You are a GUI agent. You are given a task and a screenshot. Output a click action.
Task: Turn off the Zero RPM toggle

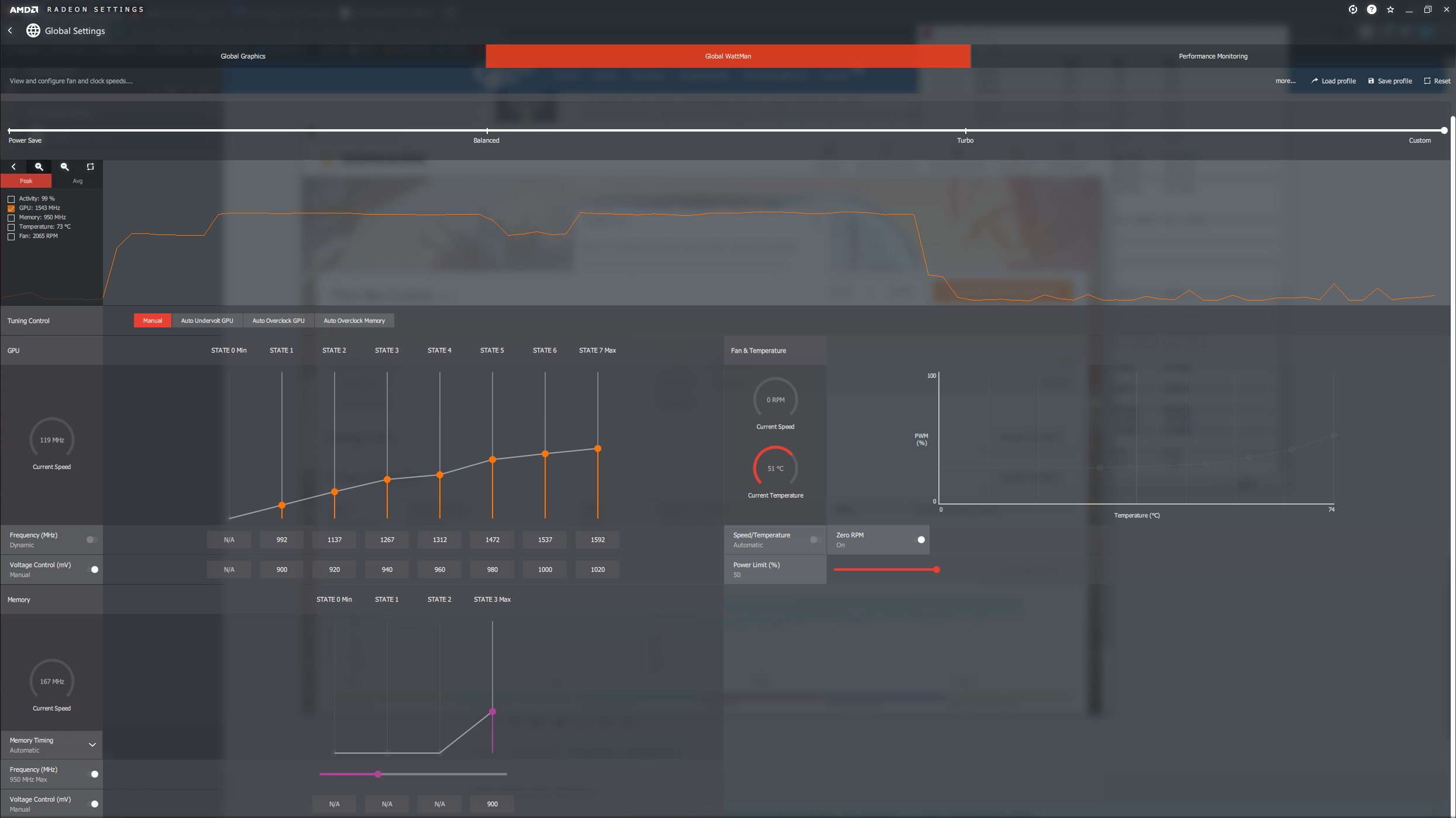(920, 540)
